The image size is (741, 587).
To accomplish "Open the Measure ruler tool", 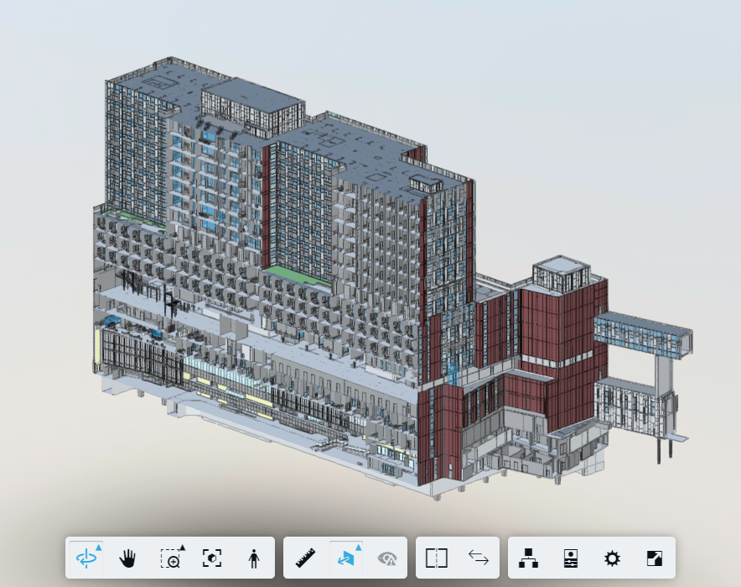I will (305, 558).
